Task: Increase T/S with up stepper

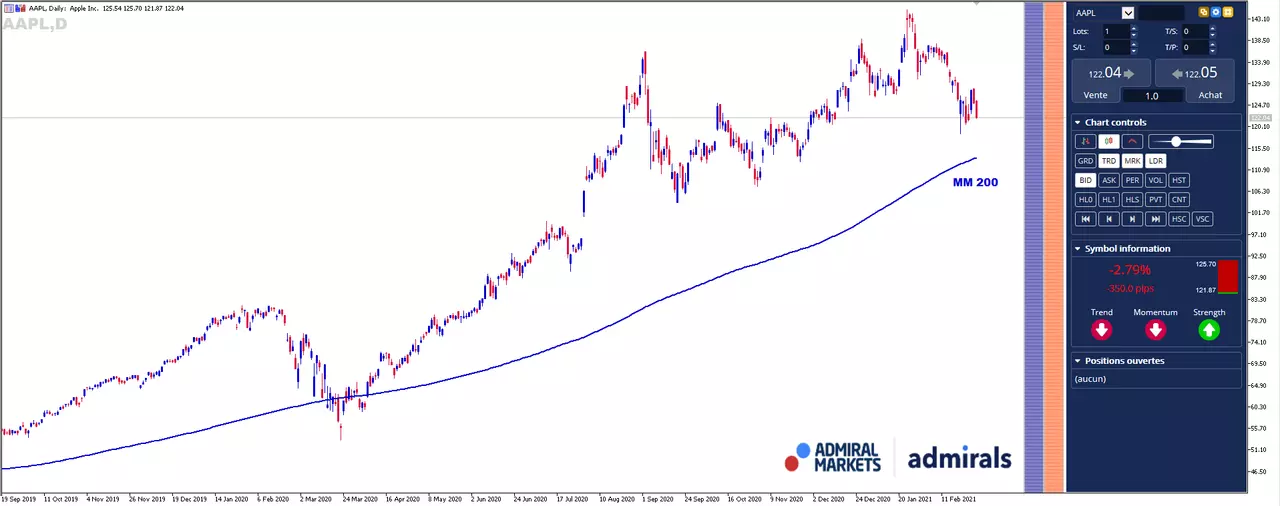Action: [x=1212, y=28]
